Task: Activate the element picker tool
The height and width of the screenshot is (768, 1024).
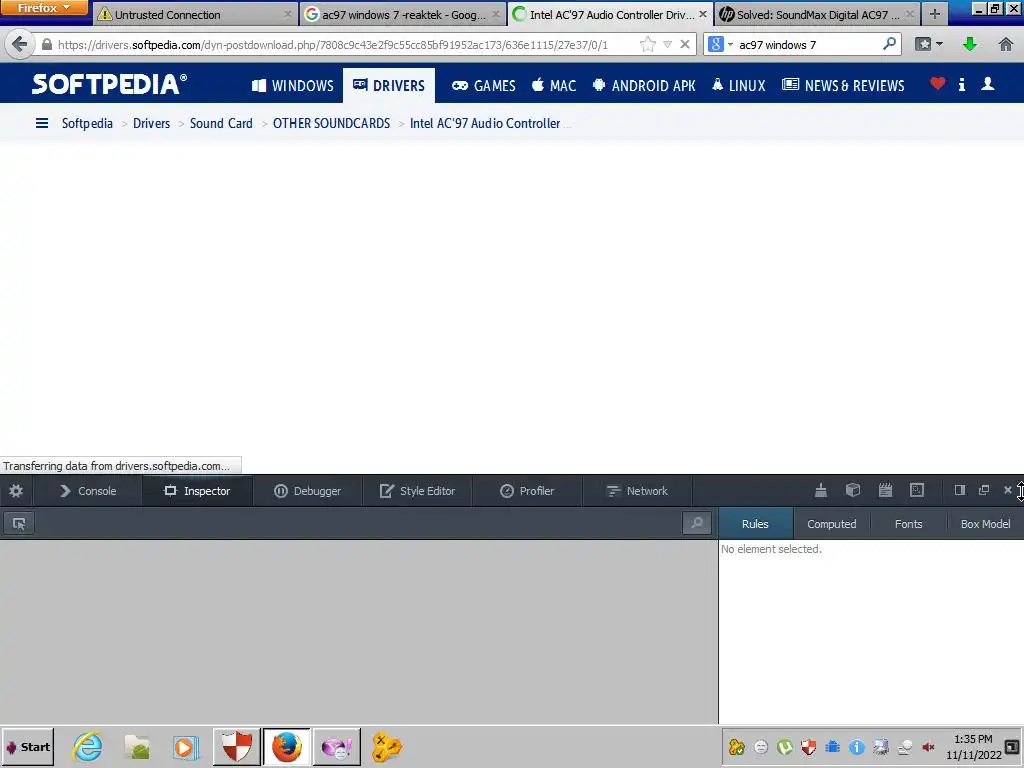Action: pyautogui.click(x=19, y=524)
